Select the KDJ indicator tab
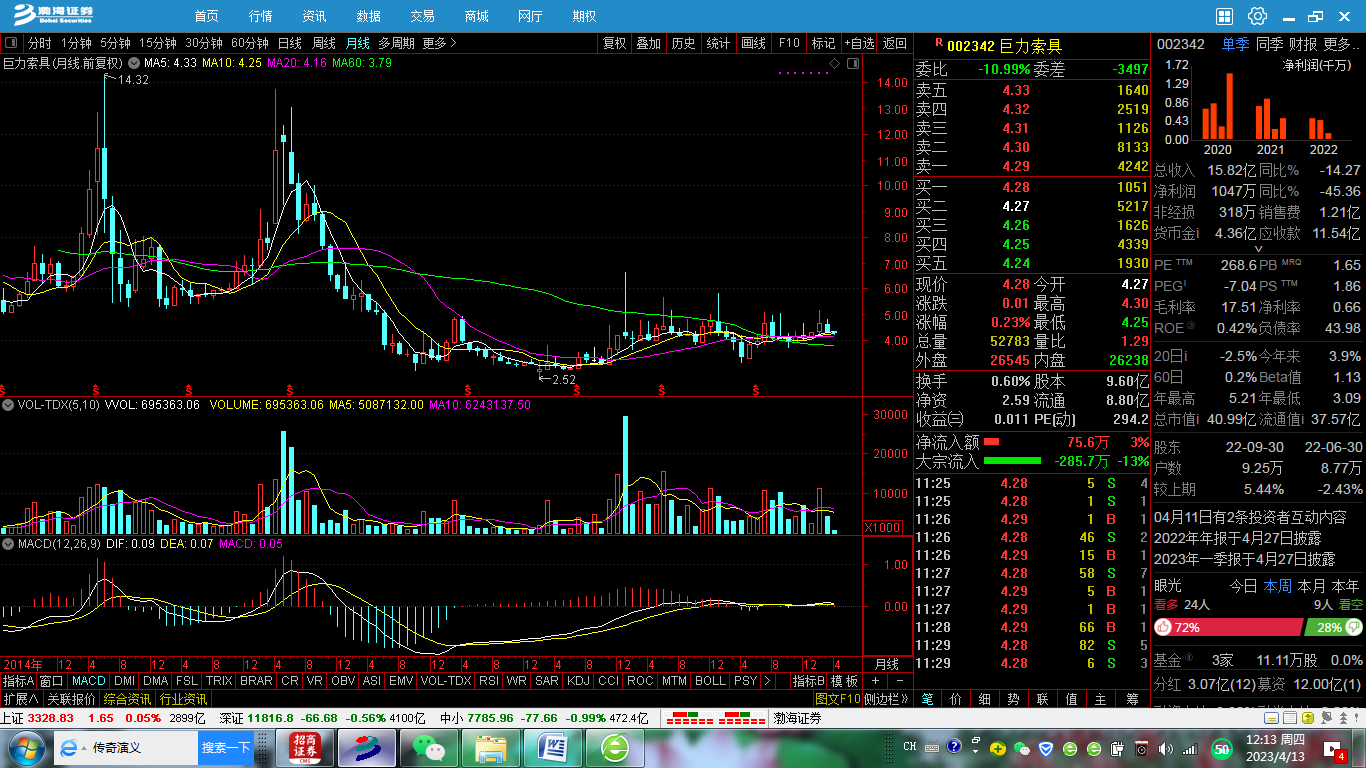 tap(577, 681)
